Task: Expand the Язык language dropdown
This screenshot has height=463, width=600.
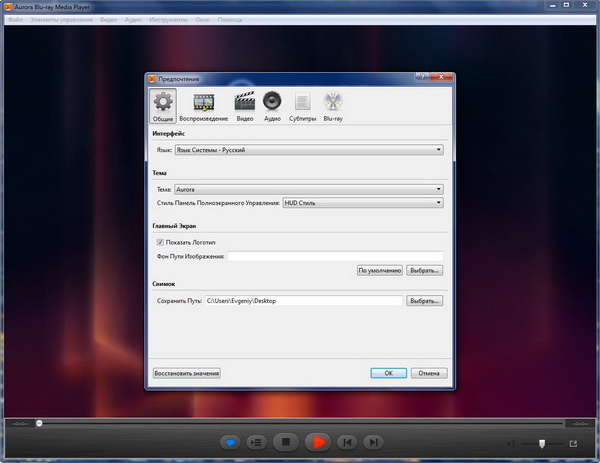Action: click(x=308, y=150)
